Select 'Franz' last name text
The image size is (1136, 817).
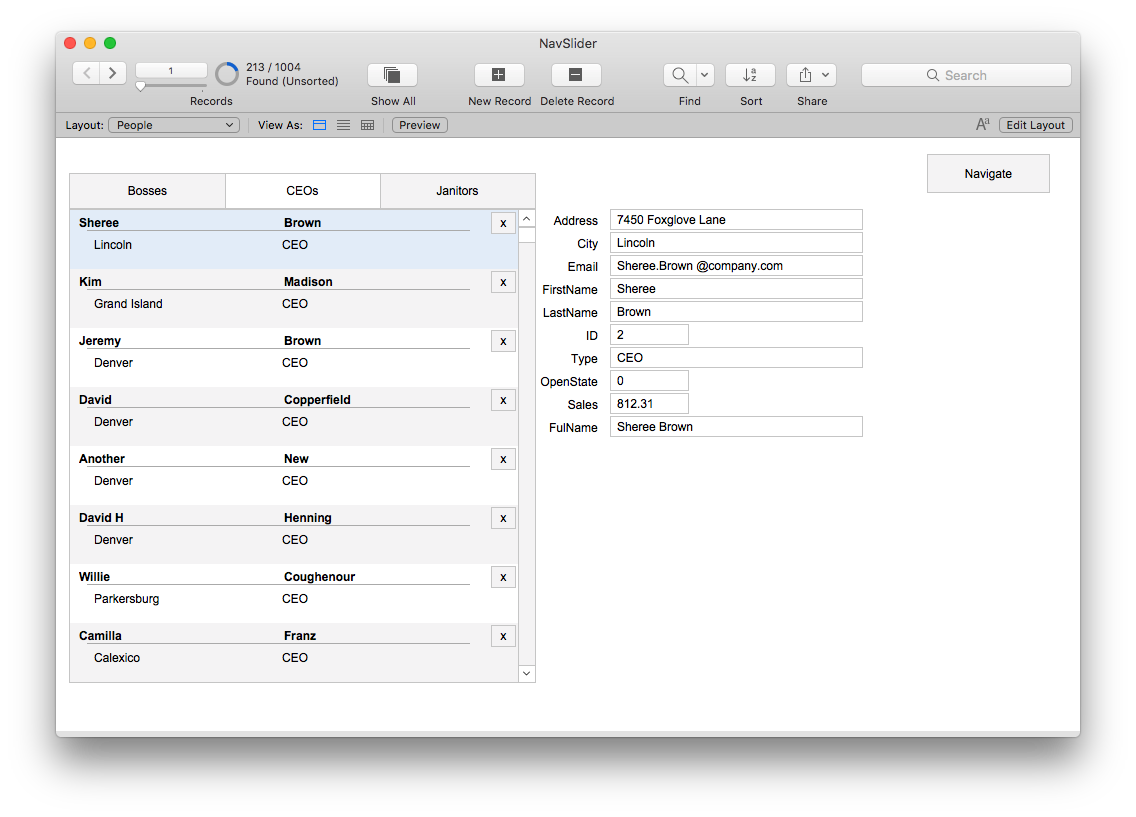pos(300,636)
